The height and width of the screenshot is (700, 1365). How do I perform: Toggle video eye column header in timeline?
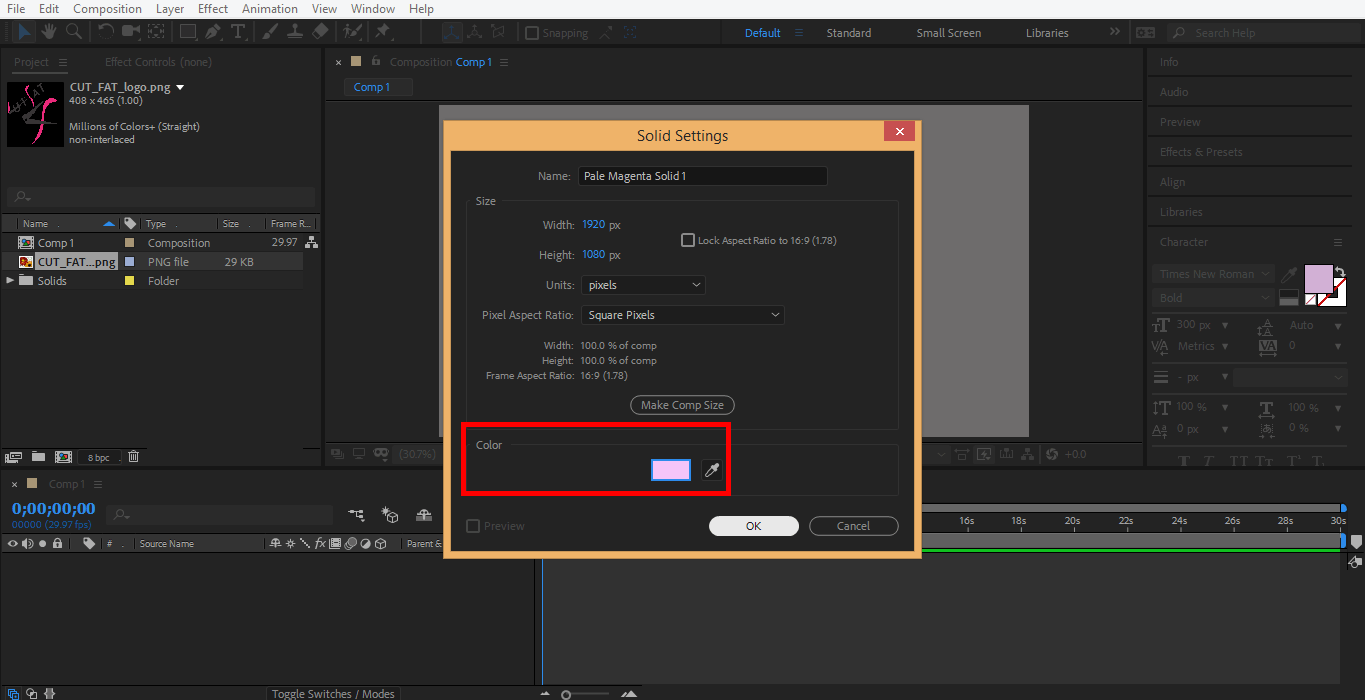(13, 544)
